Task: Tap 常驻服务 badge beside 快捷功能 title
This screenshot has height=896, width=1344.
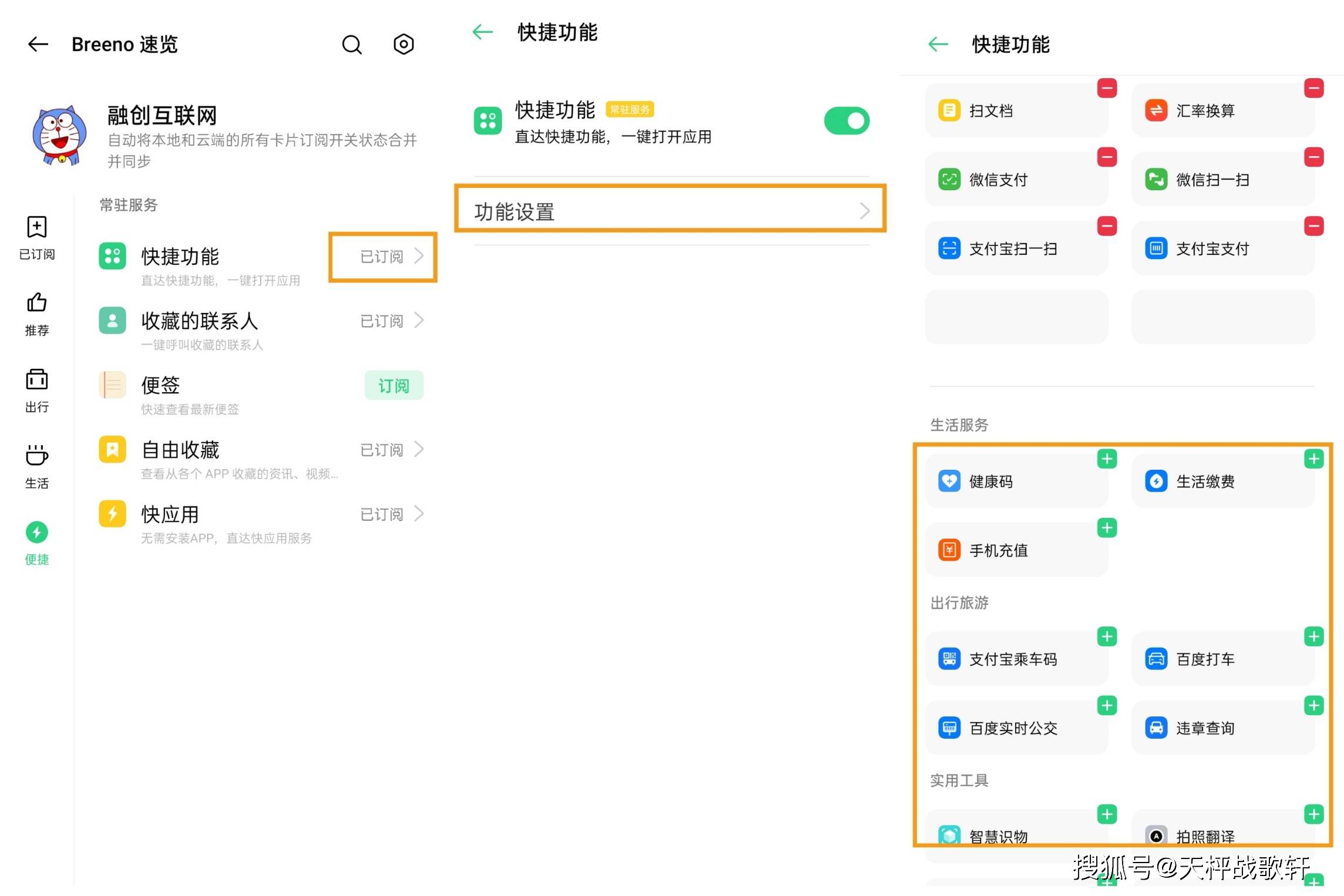Action: (x=629, y=110)
